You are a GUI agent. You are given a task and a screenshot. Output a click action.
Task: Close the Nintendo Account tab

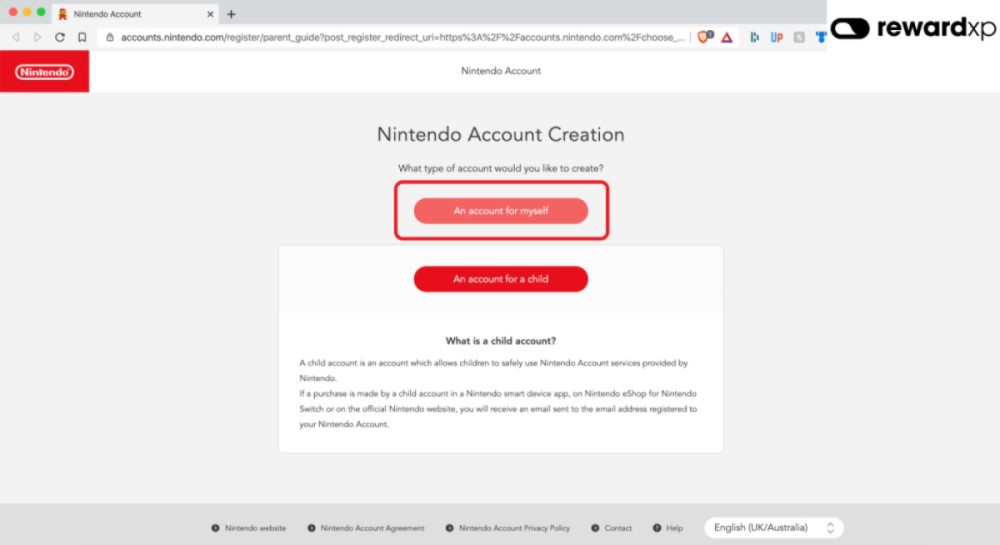coord(210,14)
